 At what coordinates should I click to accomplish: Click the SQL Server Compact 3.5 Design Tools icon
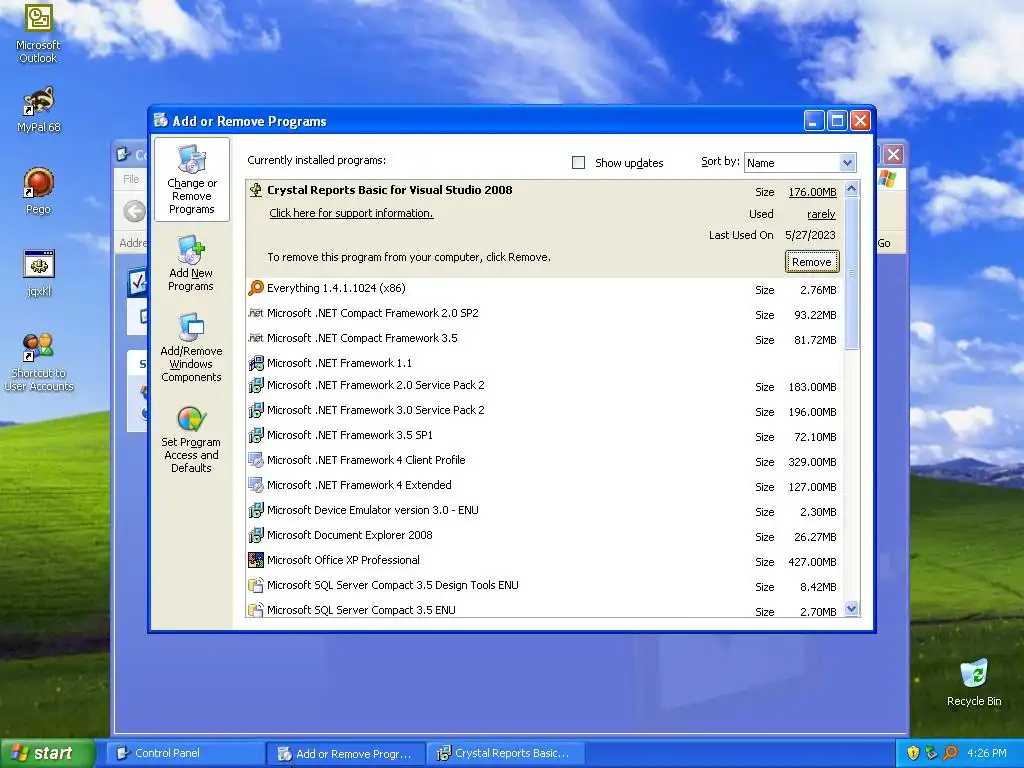point(256,585)
